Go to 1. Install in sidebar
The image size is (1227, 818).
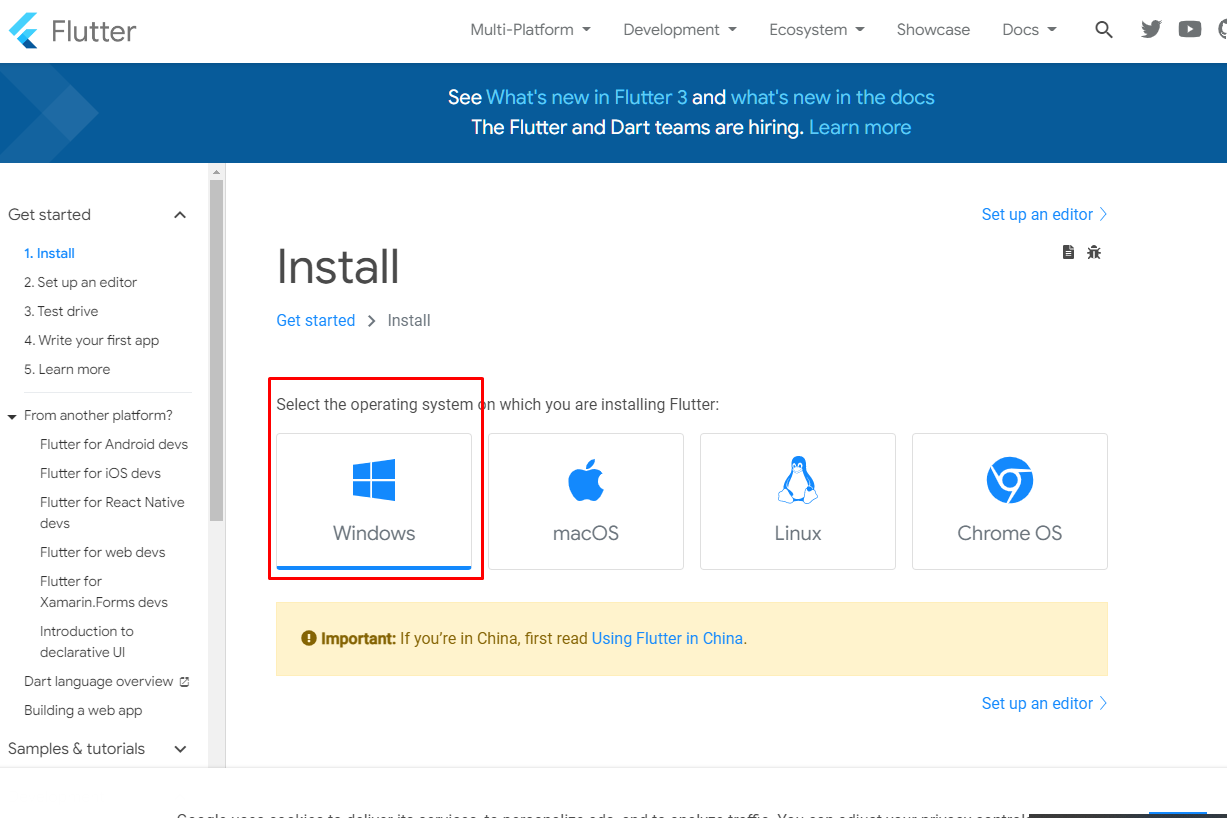[x=50, y=253]
